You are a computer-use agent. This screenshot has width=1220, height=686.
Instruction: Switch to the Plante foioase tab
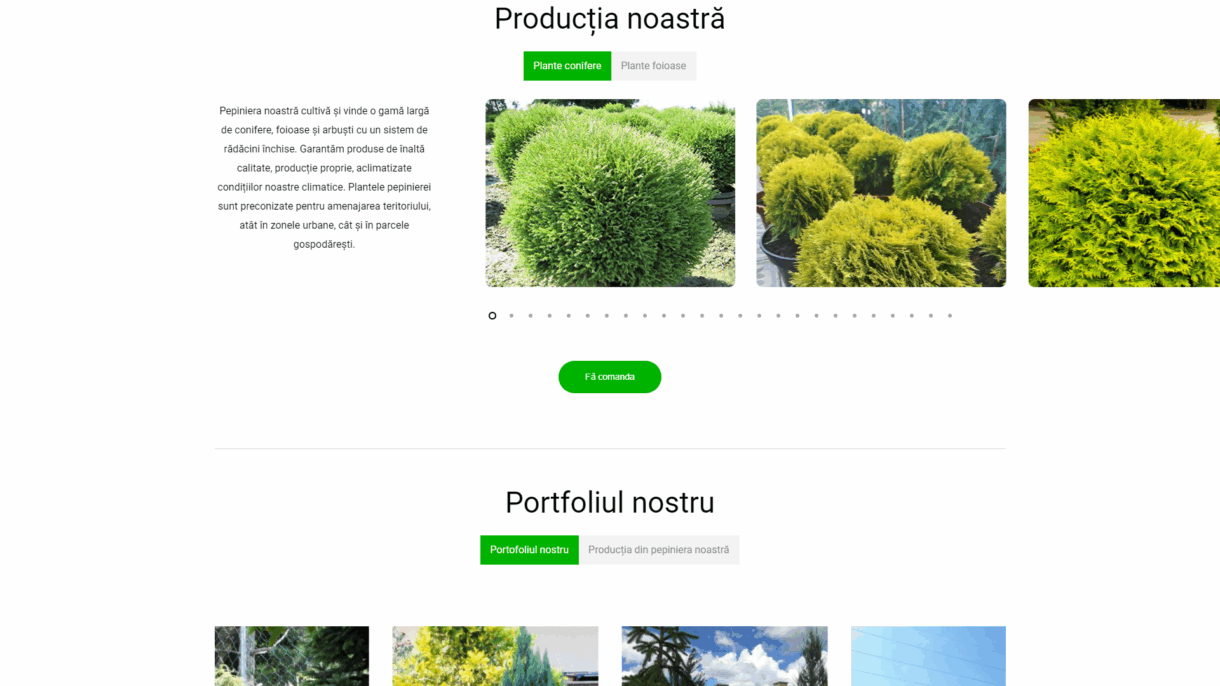pos(654,66)
